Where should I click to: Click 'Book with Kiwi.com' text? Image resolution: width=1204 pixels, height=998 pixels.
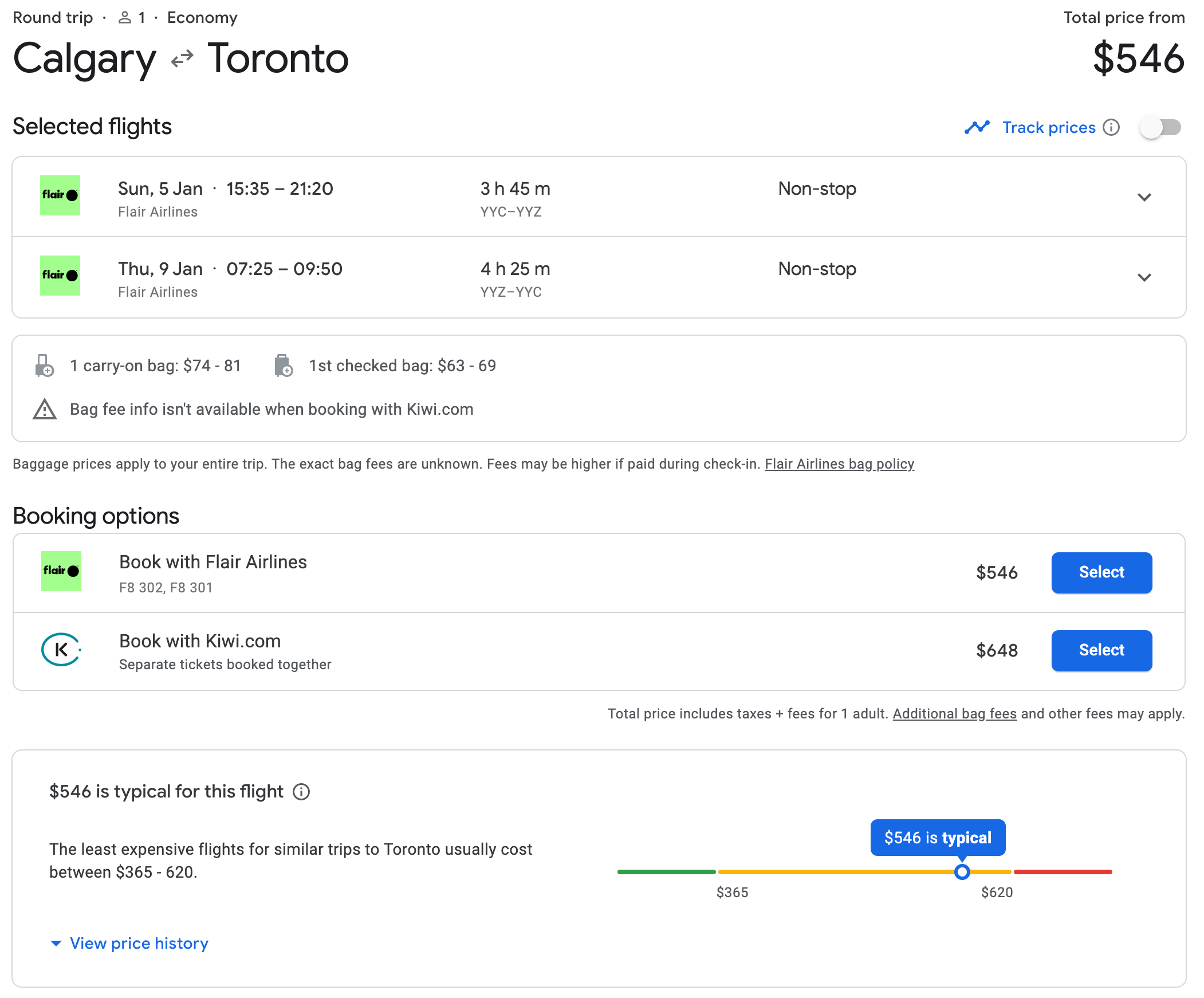pos(200,641)
